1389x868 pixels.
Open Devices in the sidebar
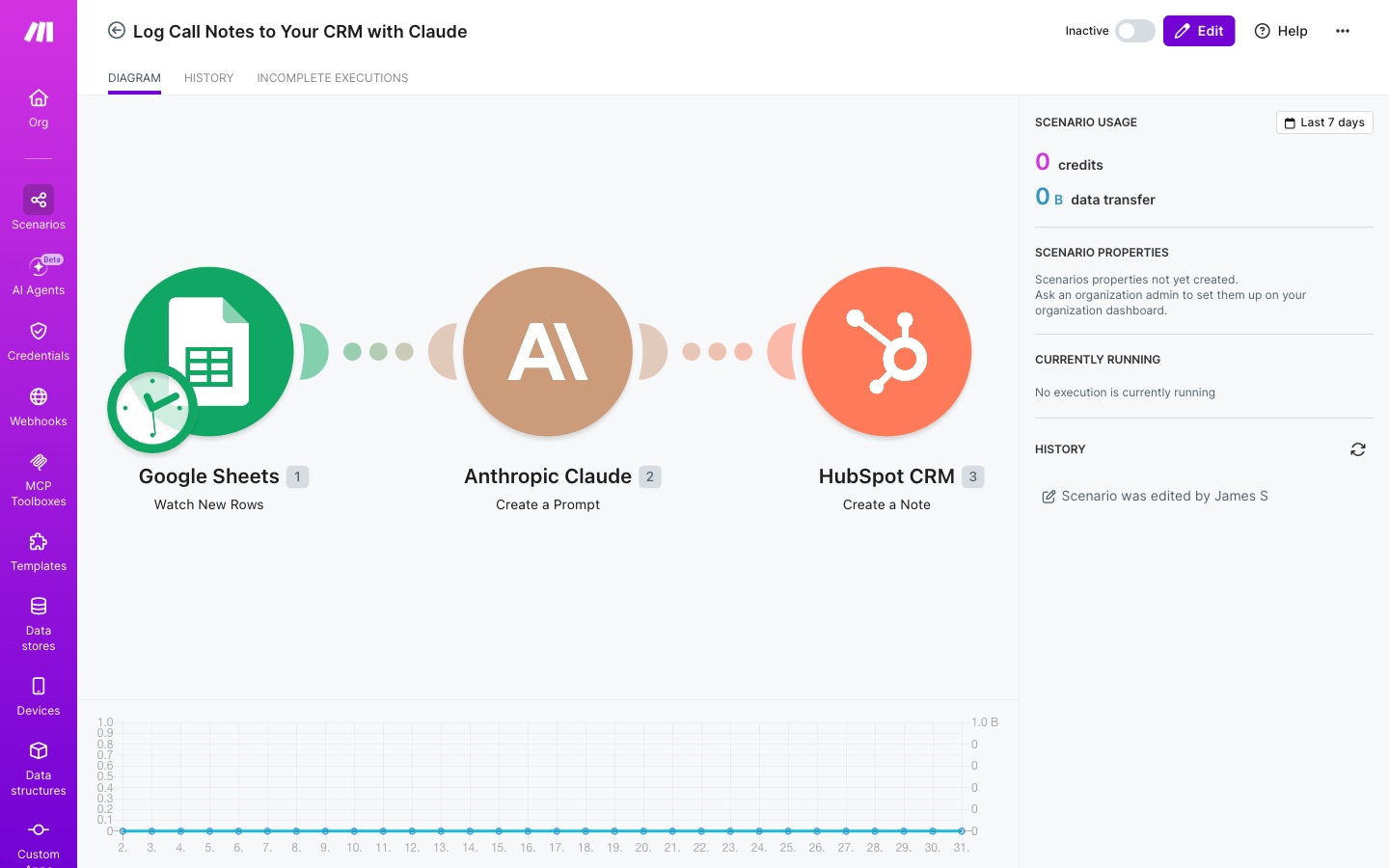[39, 696]
